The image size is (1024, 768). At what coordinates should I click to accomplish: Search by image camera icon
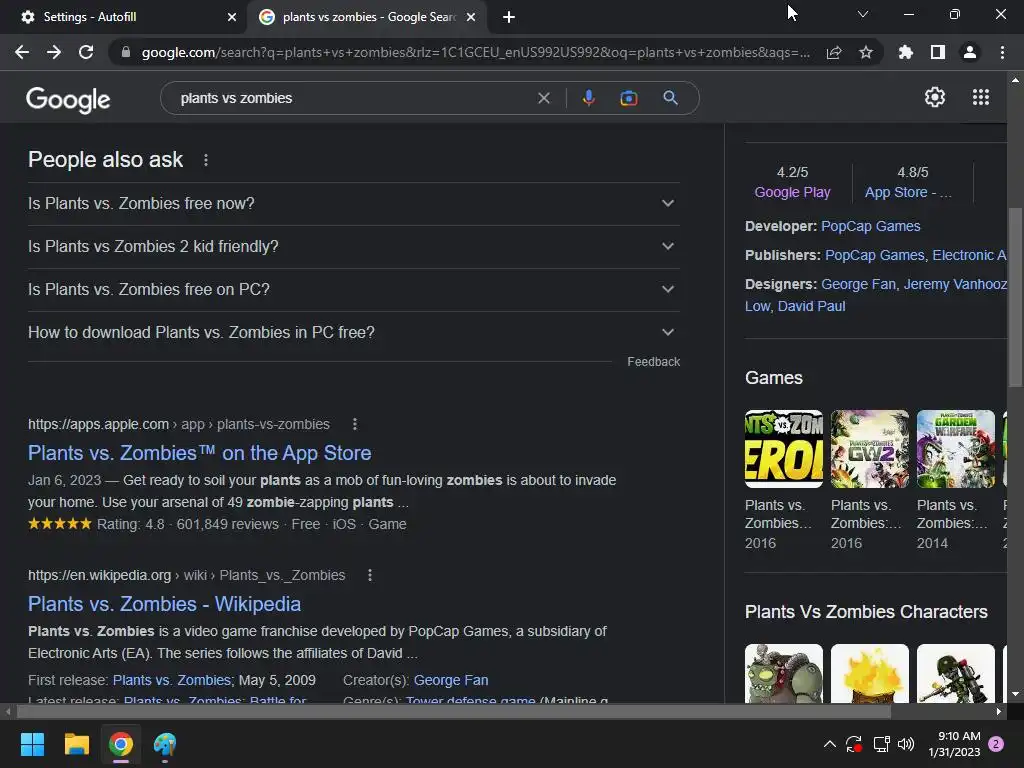click(628, 98)
